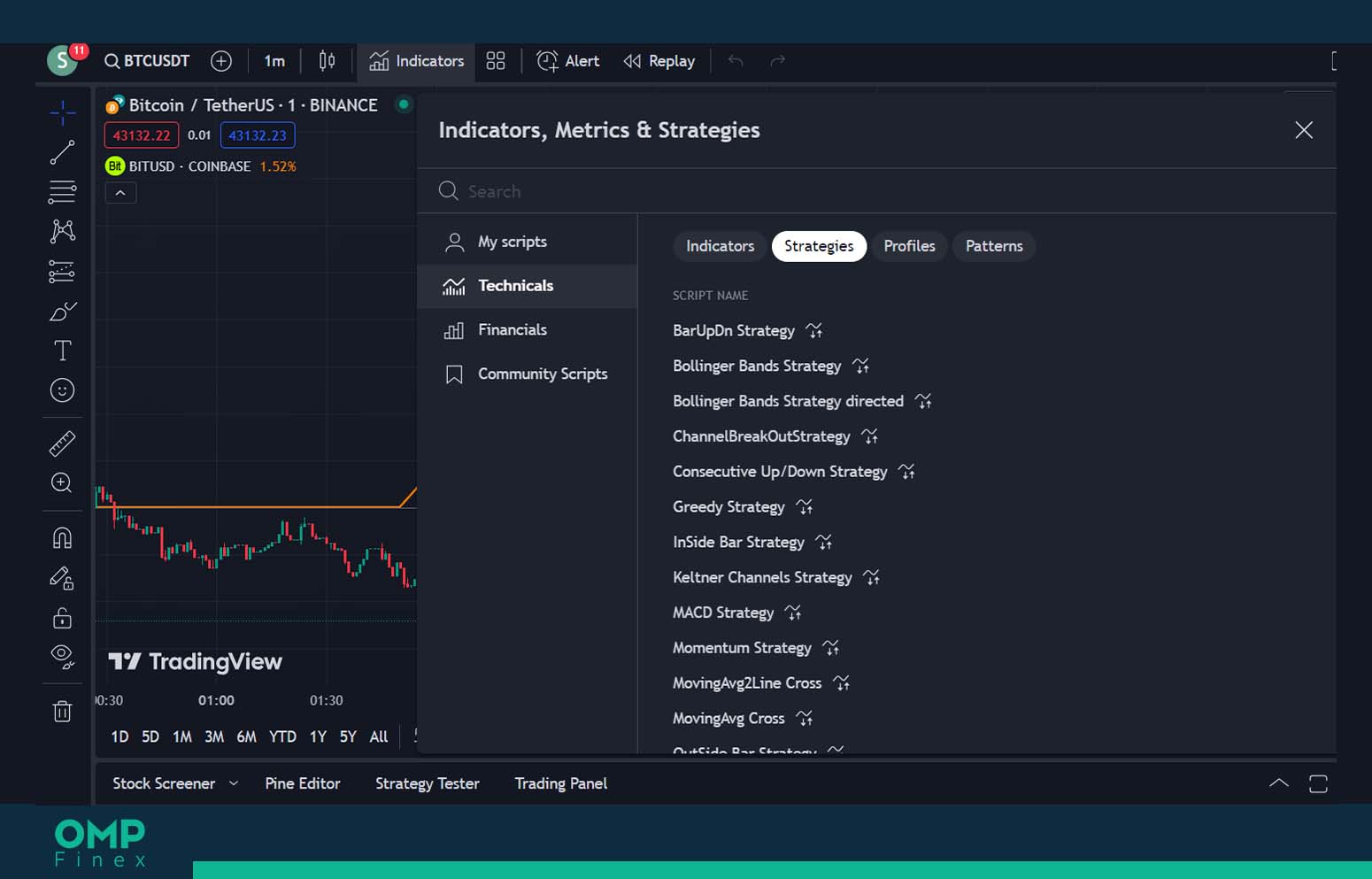Switch to the Indicators filter tab
1372x879 pixels.
[x=721, y=246]
